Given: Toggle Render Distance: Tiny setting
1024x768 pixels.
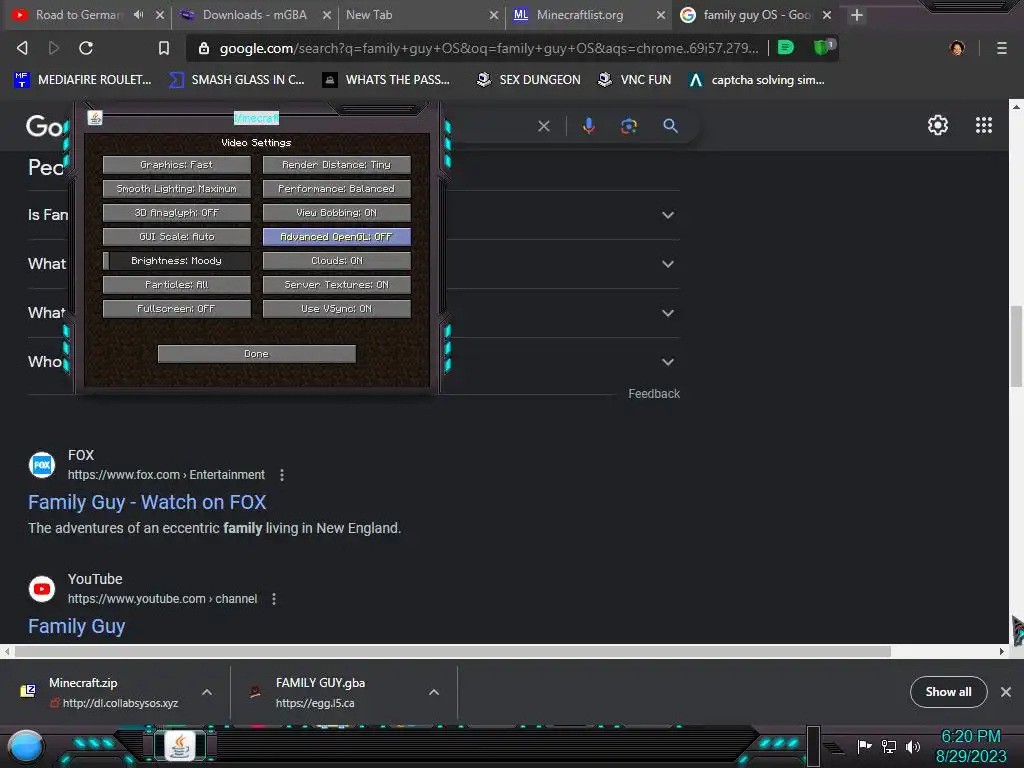Looking at the screenshot, I should 336,165.
